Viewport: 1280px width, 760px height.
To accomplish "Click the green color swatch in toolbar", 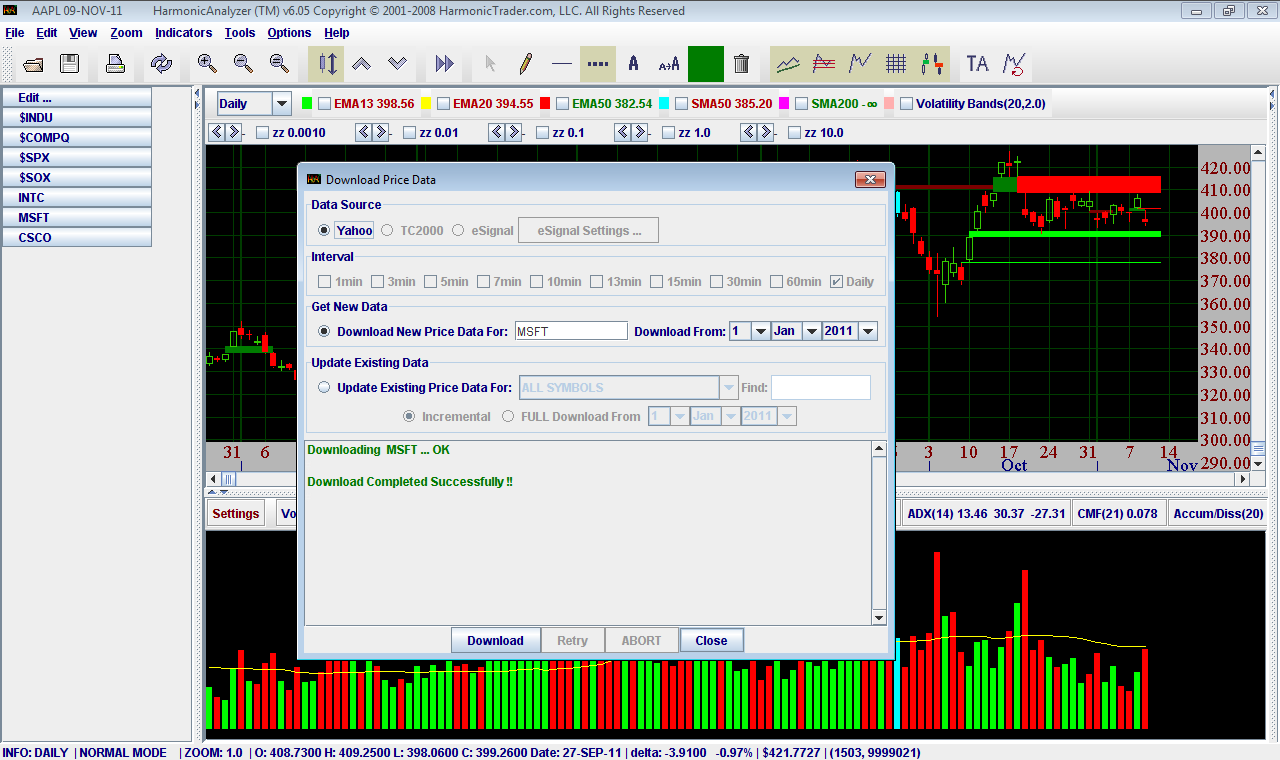I will (x=705, y=64).
